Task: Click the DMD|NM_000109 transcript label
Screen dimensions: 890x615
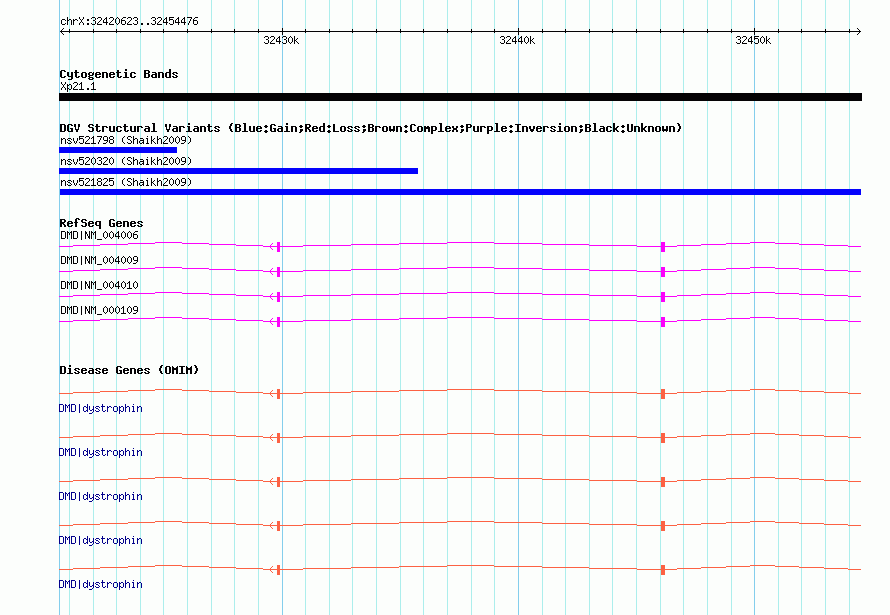Action: coord(99,310)
